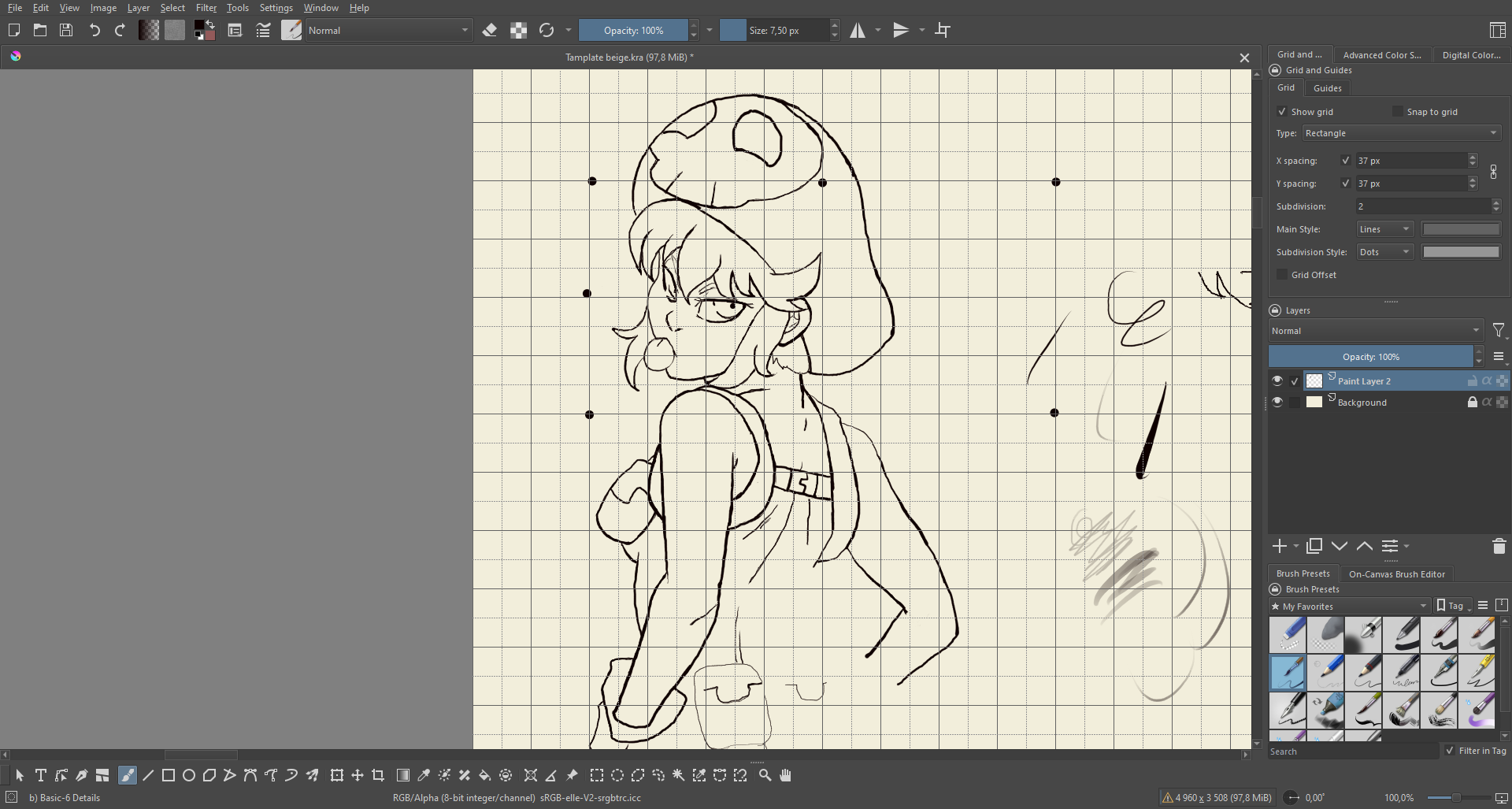Enable the Grid Offset checkbox
This screenshot has height=809, width=1512.
click(x=1282, y=275)
